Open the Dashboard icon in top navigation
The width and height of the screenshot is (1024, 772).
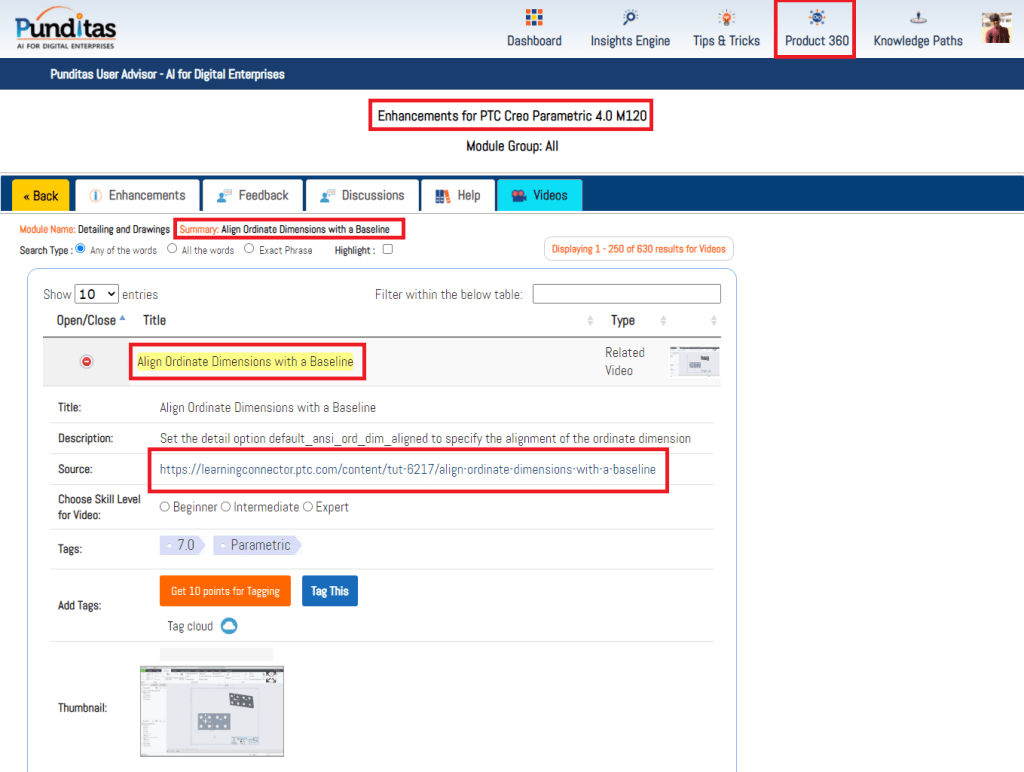(x=534, y=18)
